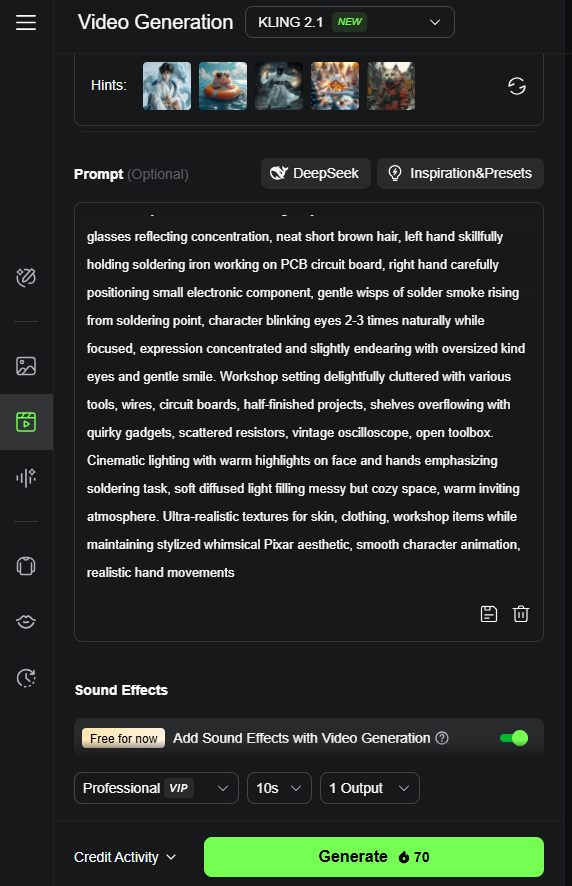Open the 1 Output count dropdown
Image resolution: width=572 pixels, height=886 pixels.
pos(370,788)
